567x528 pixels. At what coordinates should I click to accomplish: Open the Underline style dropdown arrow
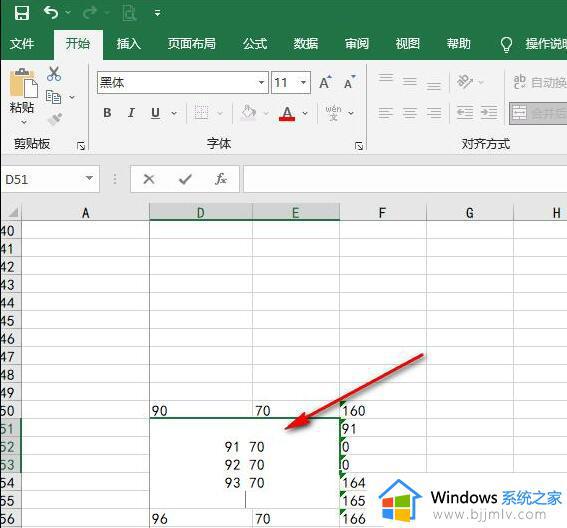tap(174, 113)
